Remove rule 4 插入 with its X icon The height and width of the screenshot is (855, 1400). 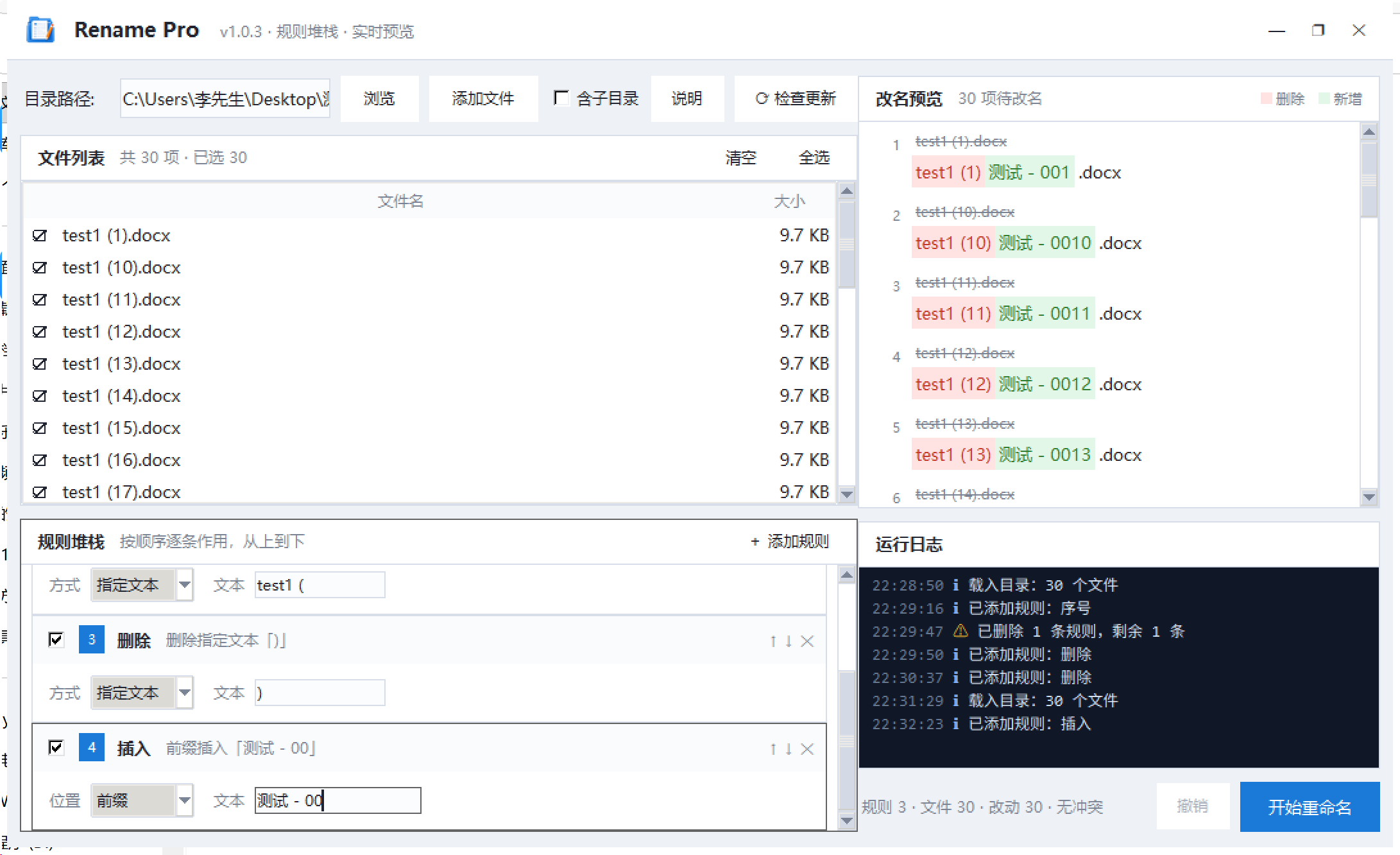(x=807, y=748)
